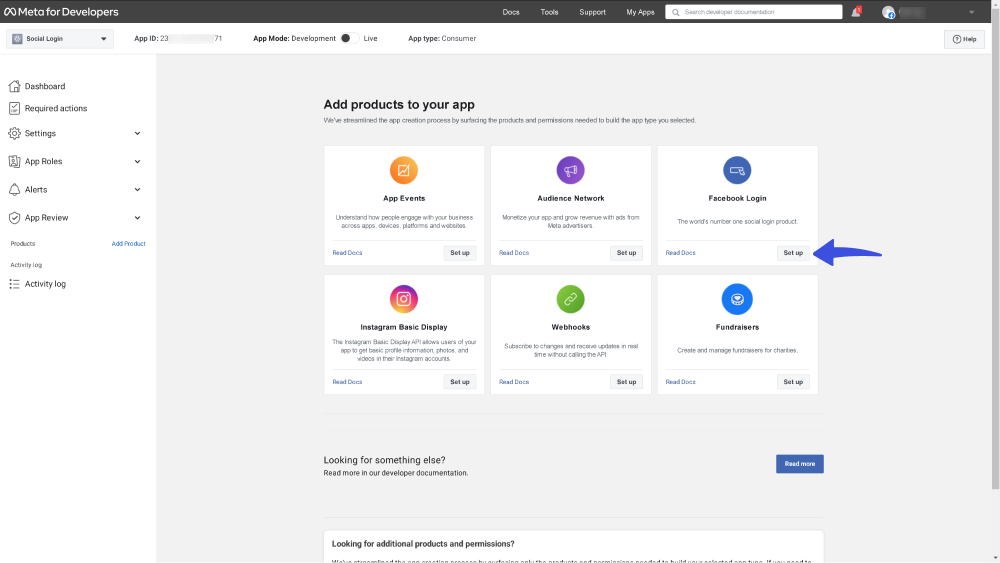Open the Support menu
Viewport: 1000px width, 563px height.
tap(592, 12)
